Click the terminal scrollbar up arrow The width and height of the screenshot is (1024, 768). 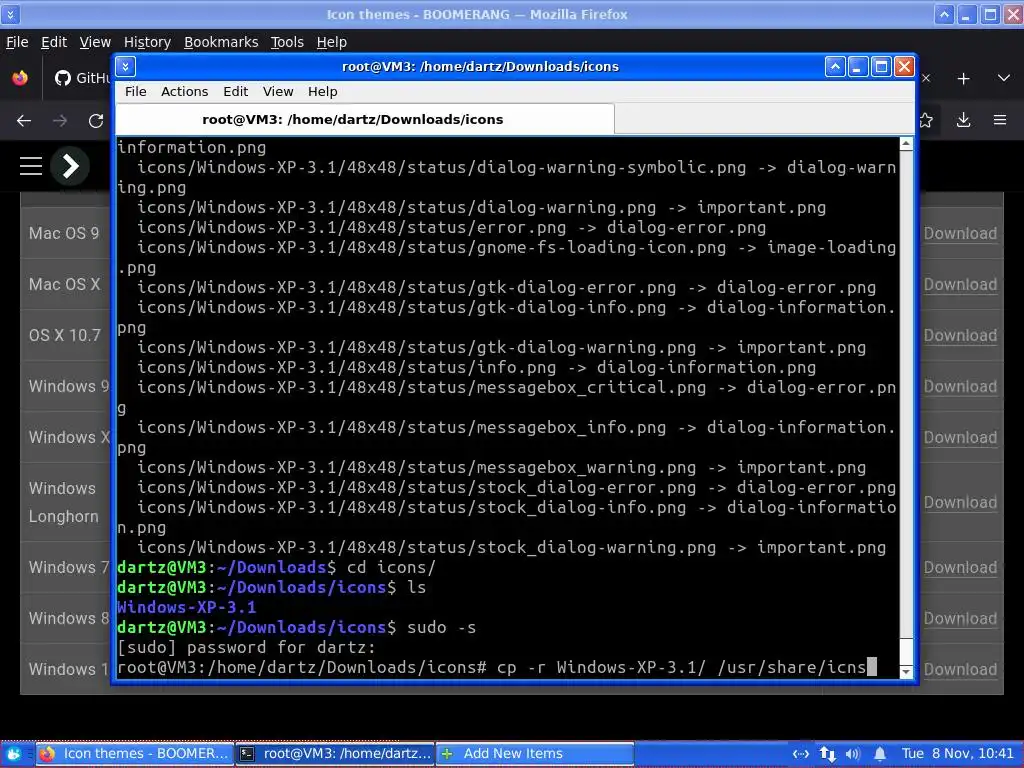point(906,144)
